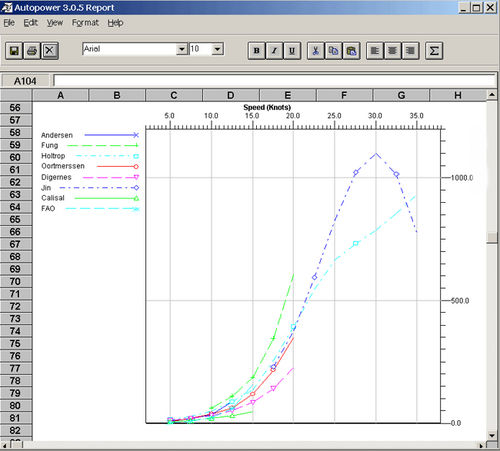Open the Format menu
The width and height of the screenshot is (500, 451).
pos(85,23)
